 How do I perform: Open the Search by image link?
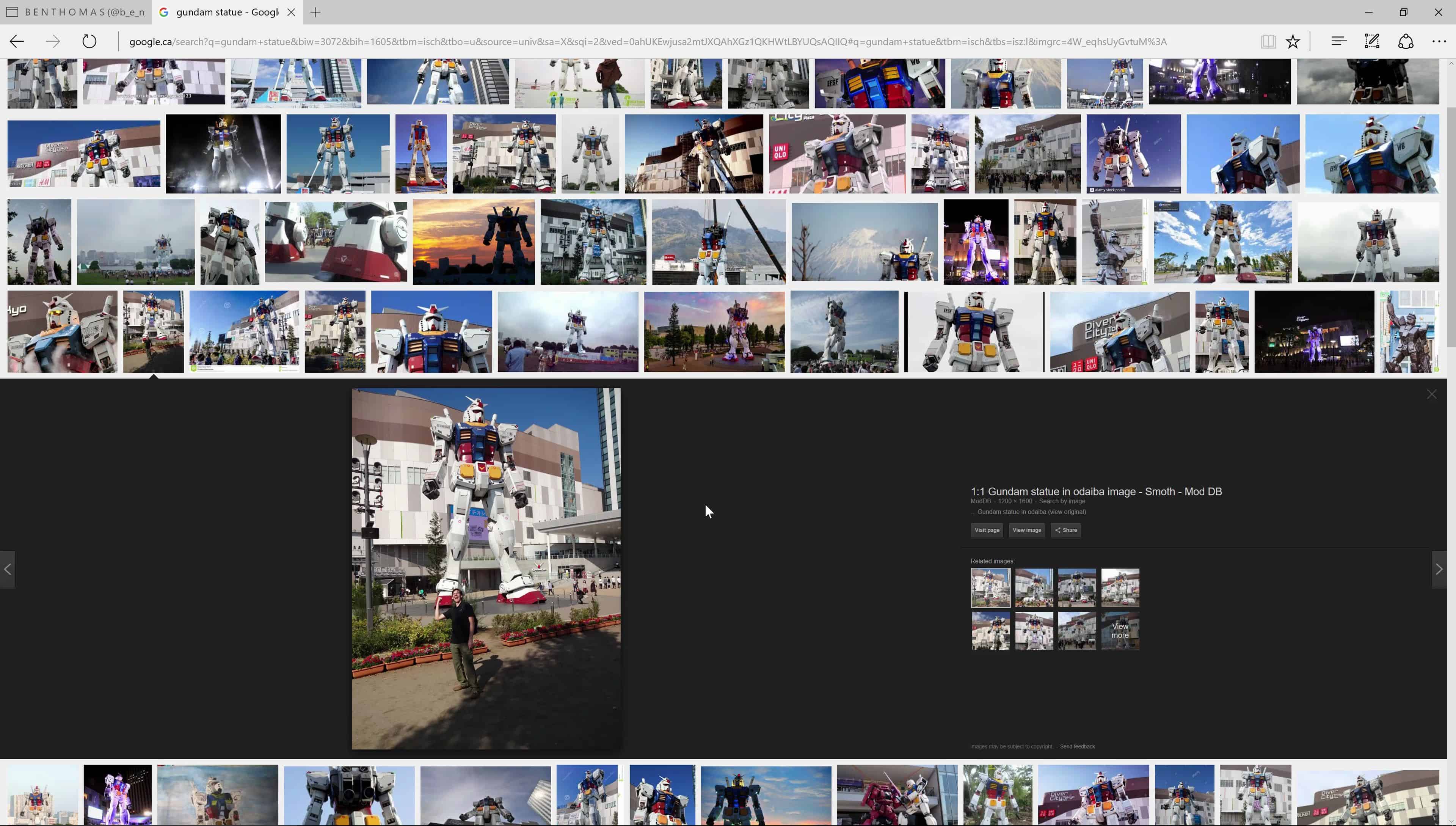(x=1062, y=501)
